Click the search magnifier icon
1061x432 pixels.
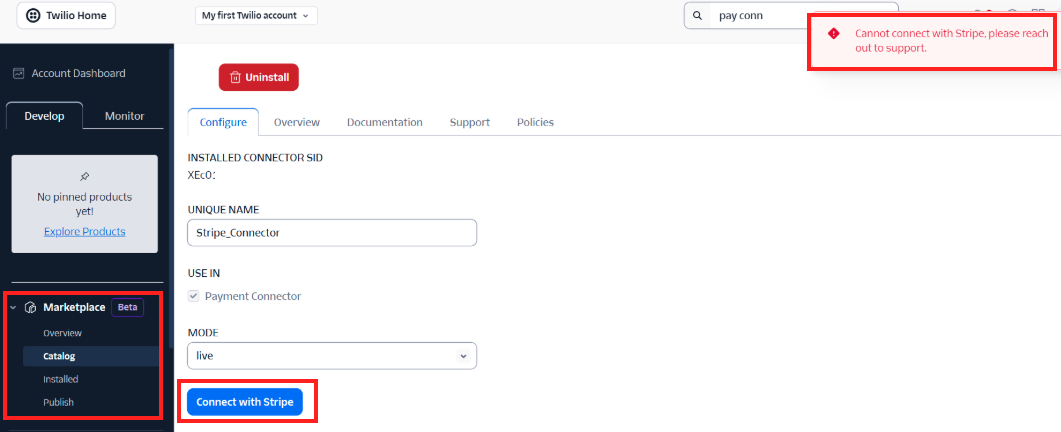(x=698, y=16)
